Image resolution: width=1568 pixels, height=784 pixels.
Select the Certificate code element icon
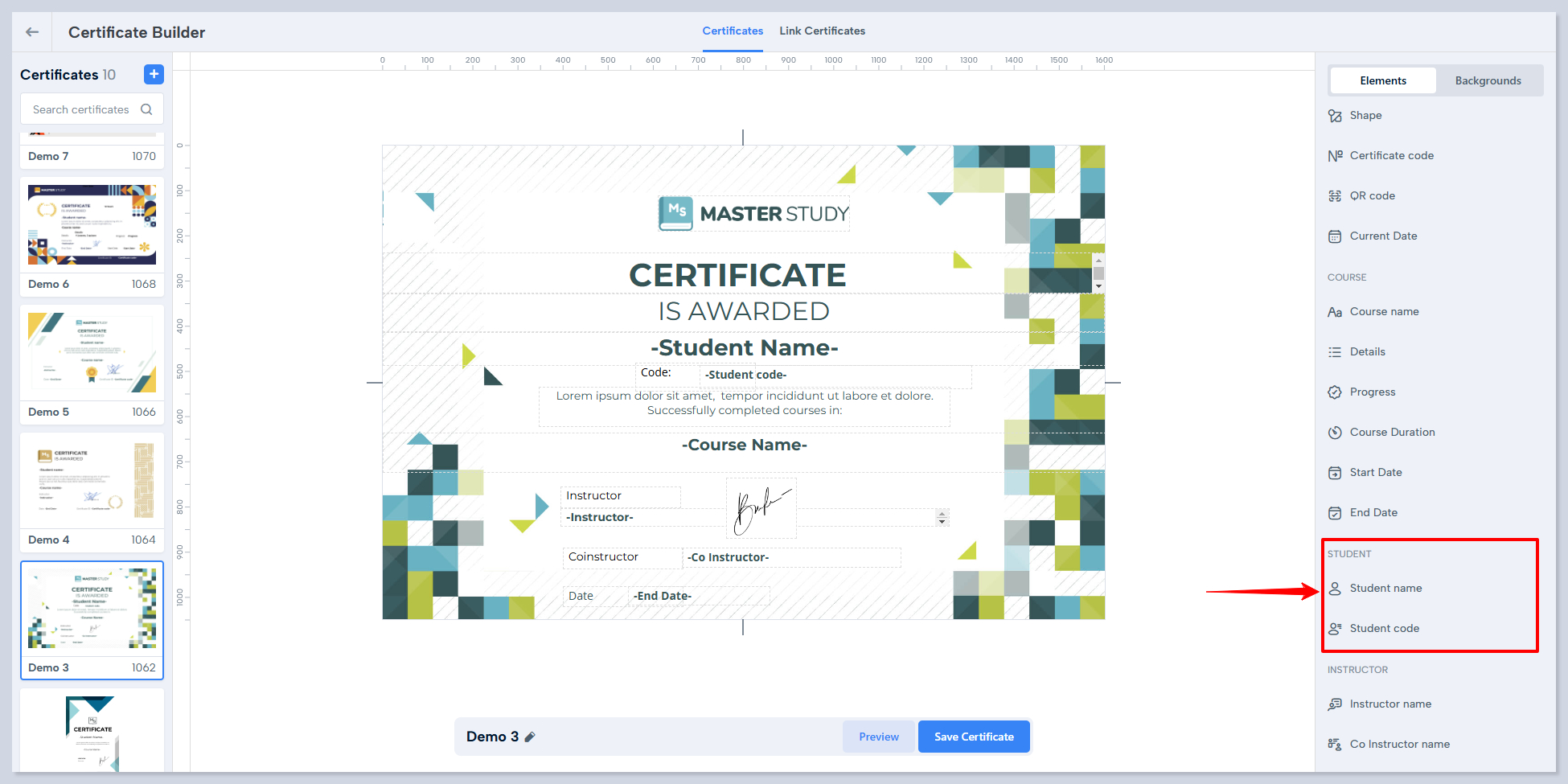1335,156
